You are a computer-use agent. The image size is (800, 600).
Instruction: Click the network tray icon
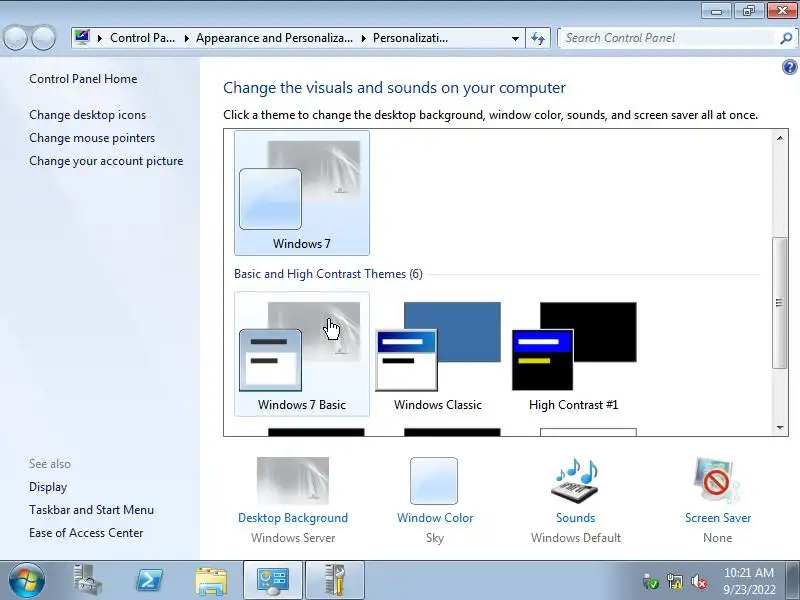[674, 581]
